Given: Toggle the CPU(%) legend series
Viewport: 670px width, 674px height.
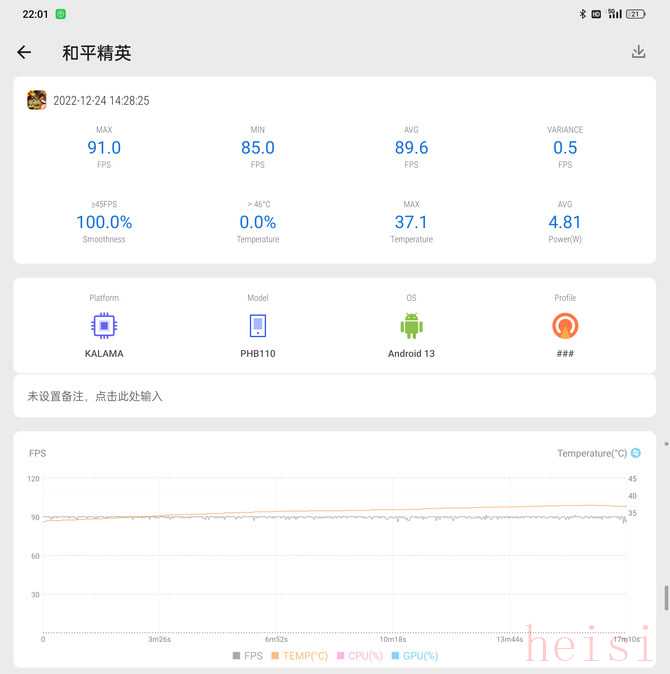Looking at the screenshot, I should pos(360,656).
